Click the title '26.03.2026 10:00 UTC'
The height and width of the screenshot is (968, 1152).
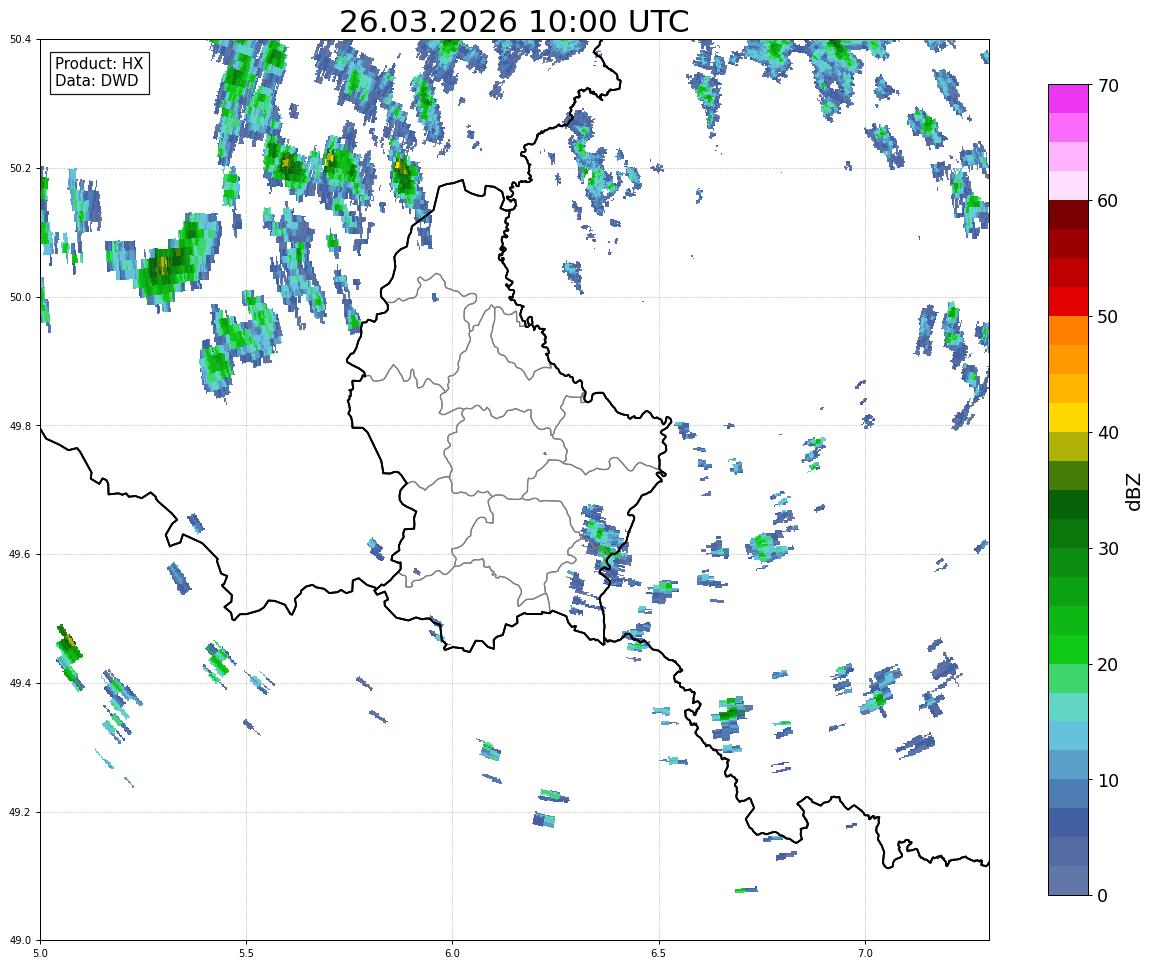[514, 21]
